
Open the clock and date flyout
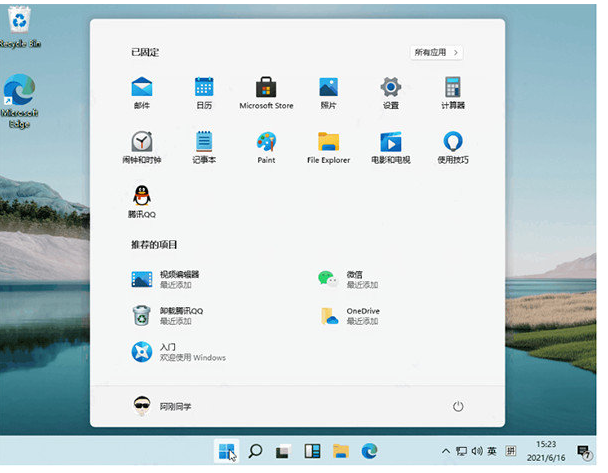point(547,451)
